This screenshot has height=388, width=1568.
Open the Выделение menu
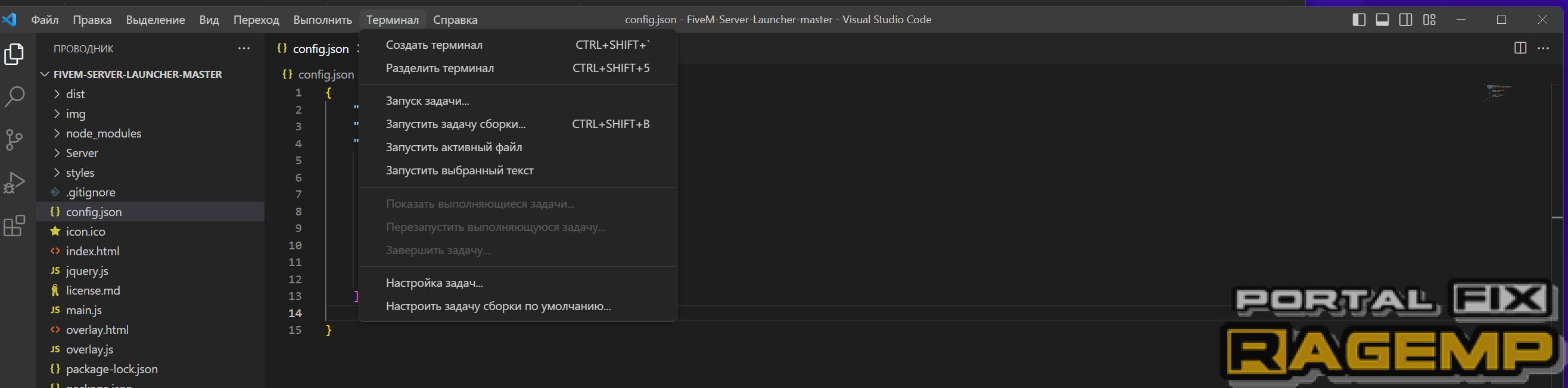[x=156, y=20]
